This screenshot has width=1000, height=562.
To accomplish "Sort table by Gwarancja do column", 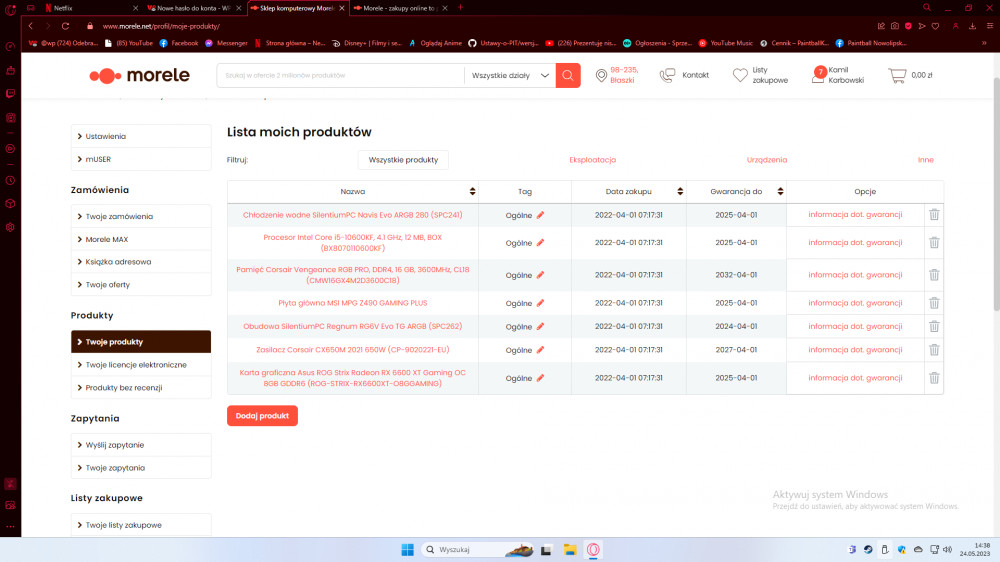I will (x=779, y=191).
